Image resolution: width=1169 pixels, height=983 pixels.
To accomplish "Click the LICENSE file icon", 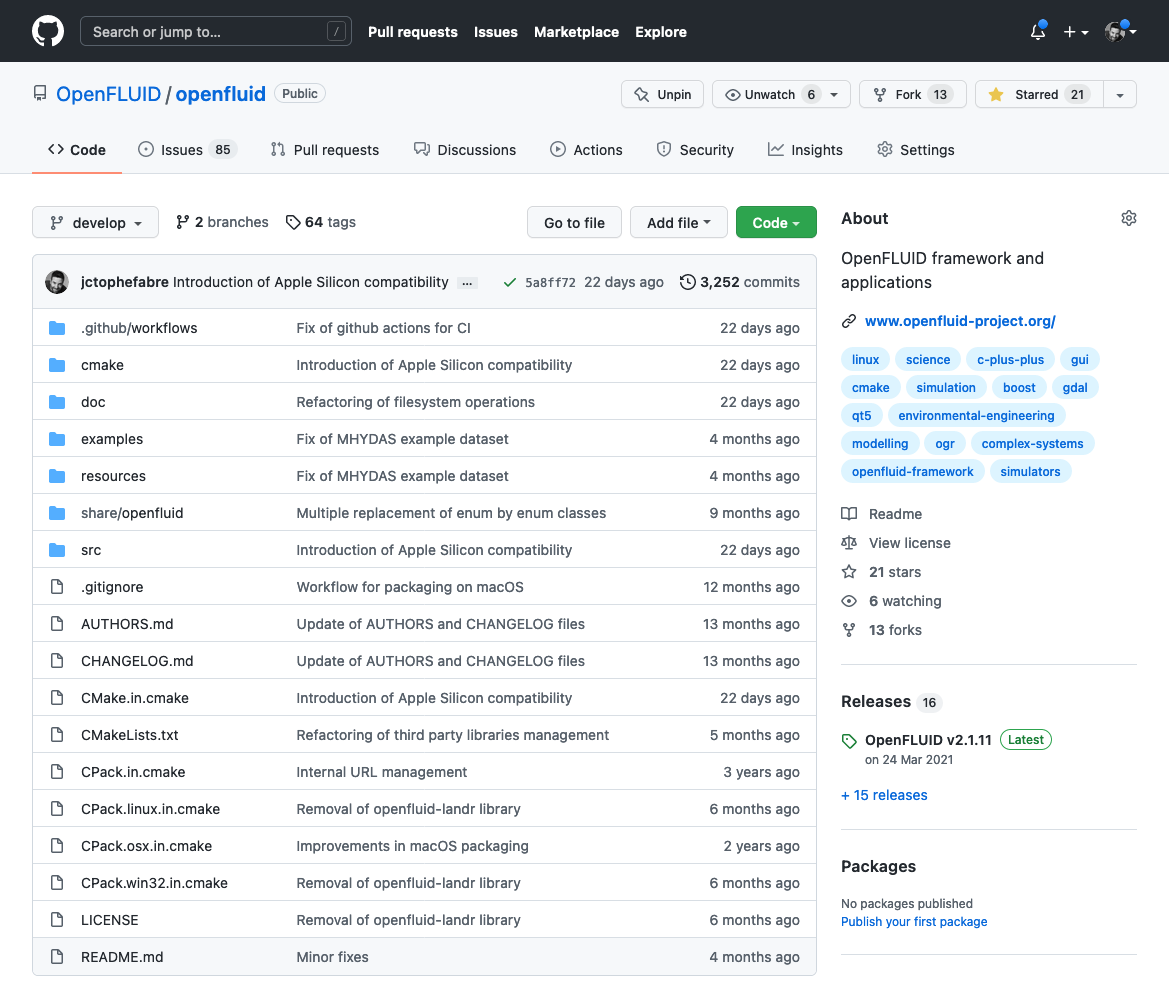I will [x=57, y=920].
